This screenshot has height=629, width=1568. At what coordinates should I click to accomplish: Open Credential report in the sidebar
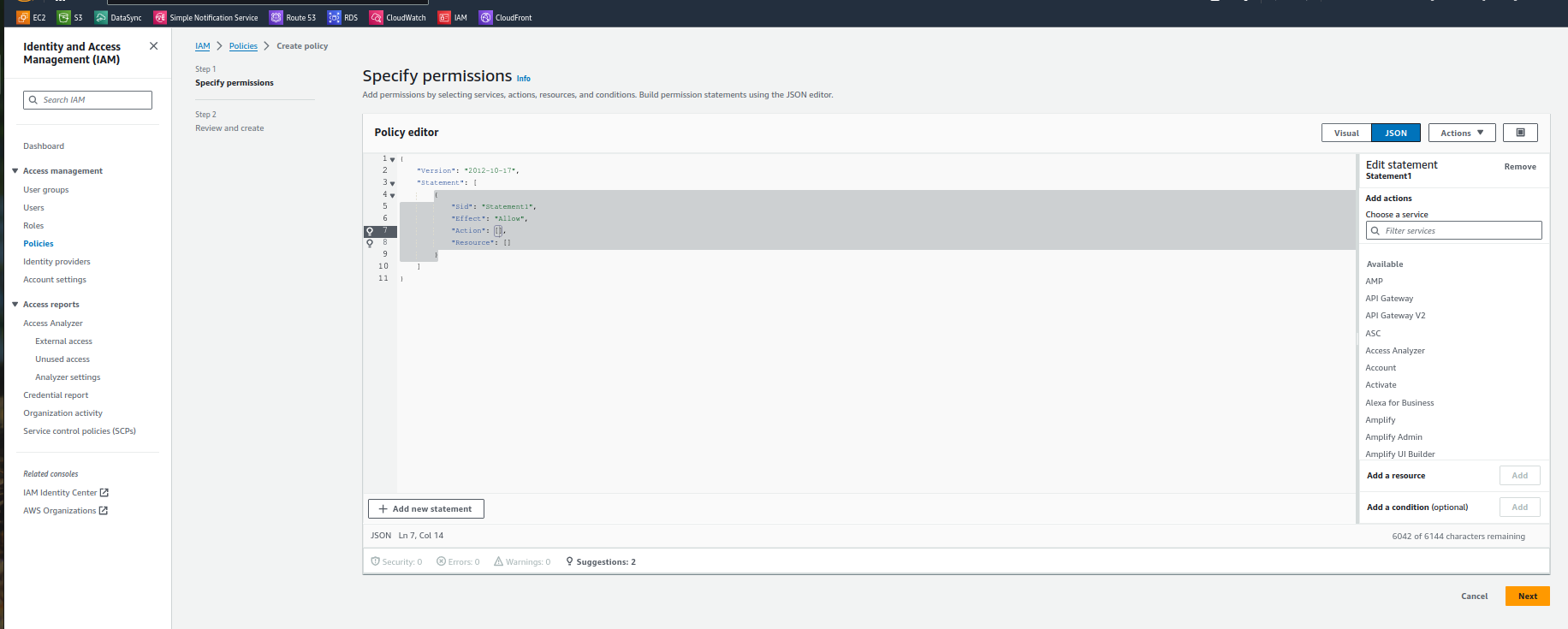[x=56, y=395]
